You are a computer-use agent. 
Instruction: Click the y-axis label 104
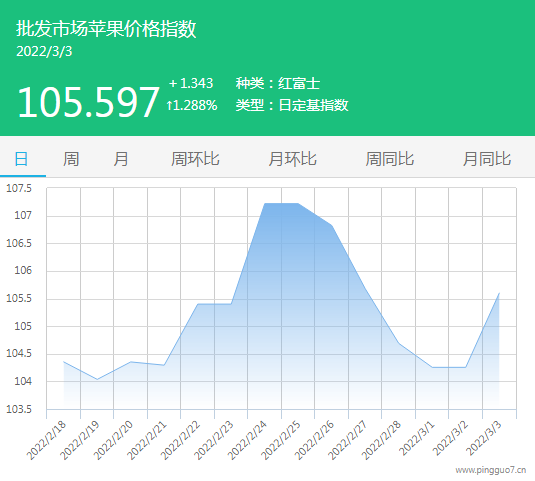(23, 381)
